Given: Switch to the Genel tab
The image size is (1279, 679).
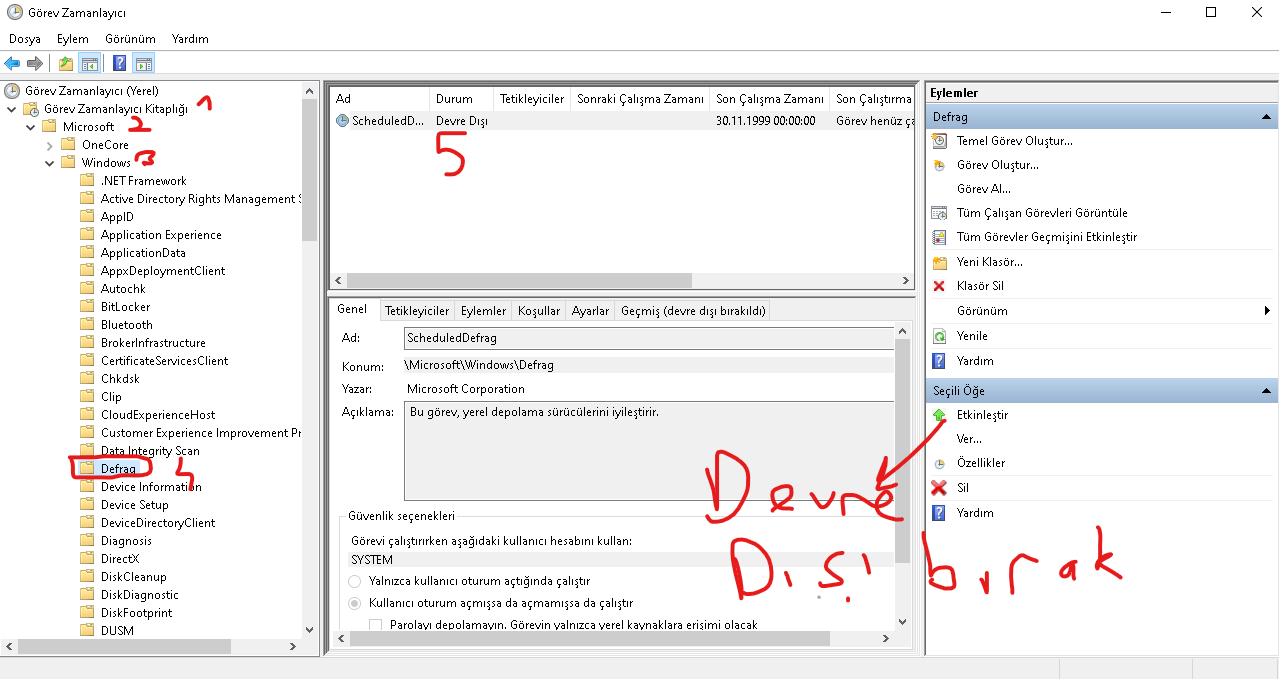Looking at the screenshot, I should (352, 310).
